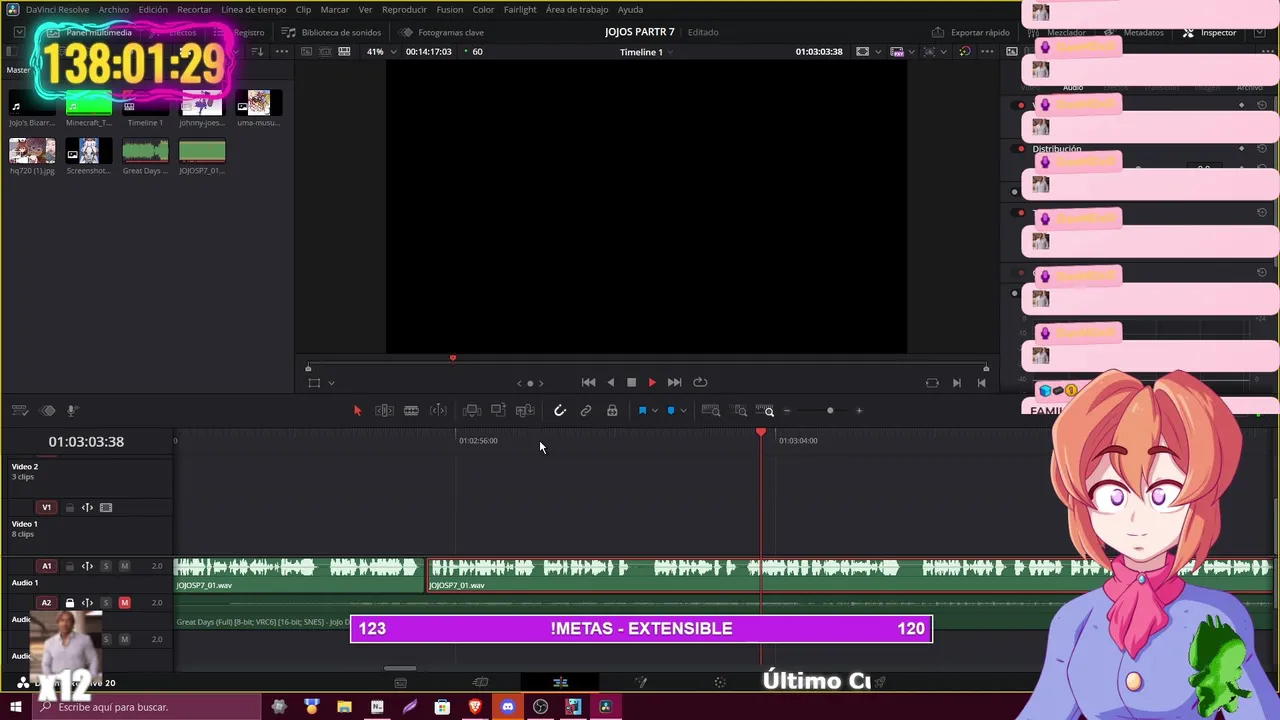
Task: Mute Audio 2 track red M
Action: 124,603
